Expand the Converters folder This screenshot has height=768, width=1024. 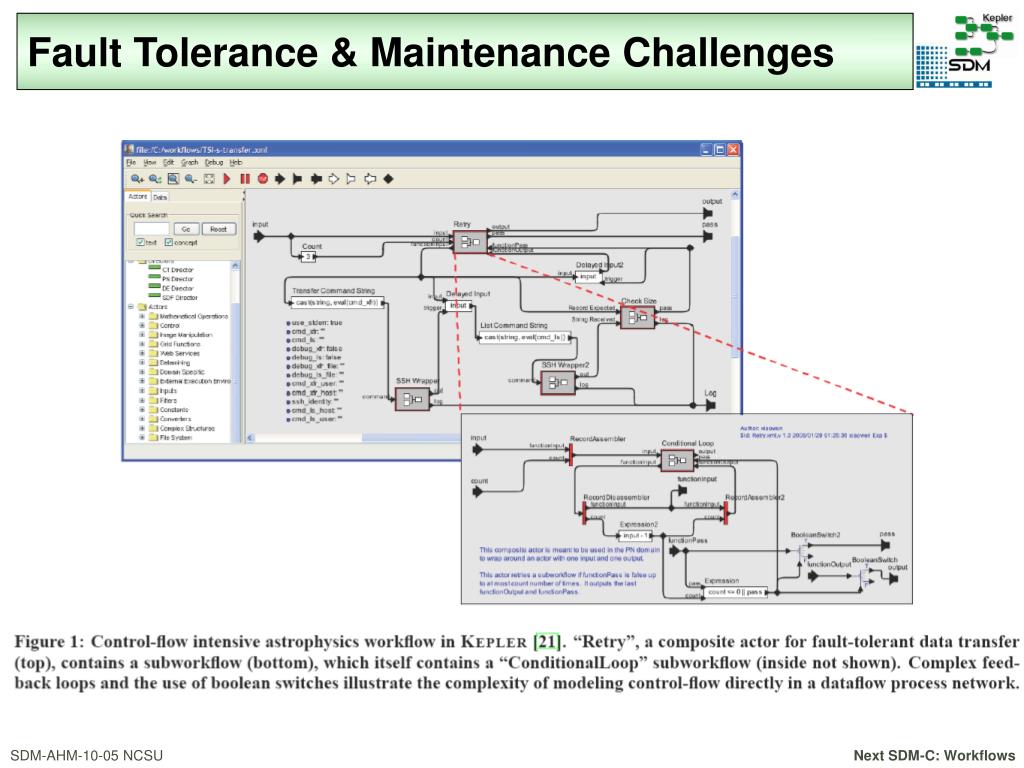point(142,419)
